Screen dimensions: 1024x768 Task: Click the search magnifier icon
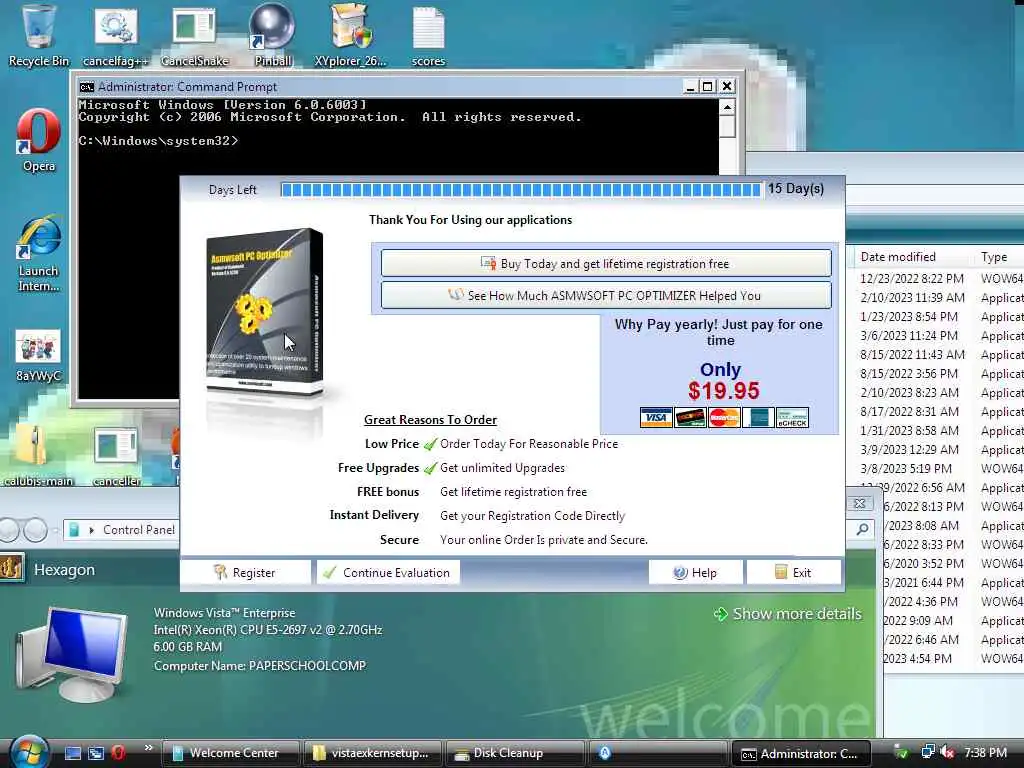point(862,529)
